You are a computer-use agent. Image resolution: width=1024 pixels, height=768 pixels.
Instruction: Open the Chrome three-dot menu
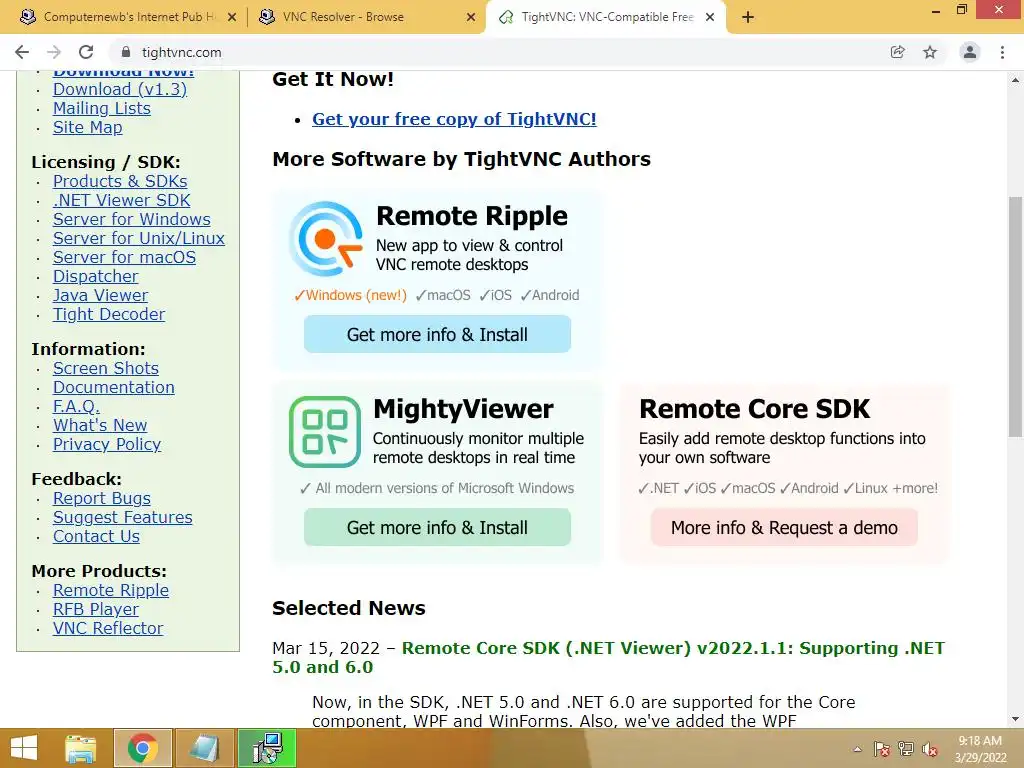1002,52
